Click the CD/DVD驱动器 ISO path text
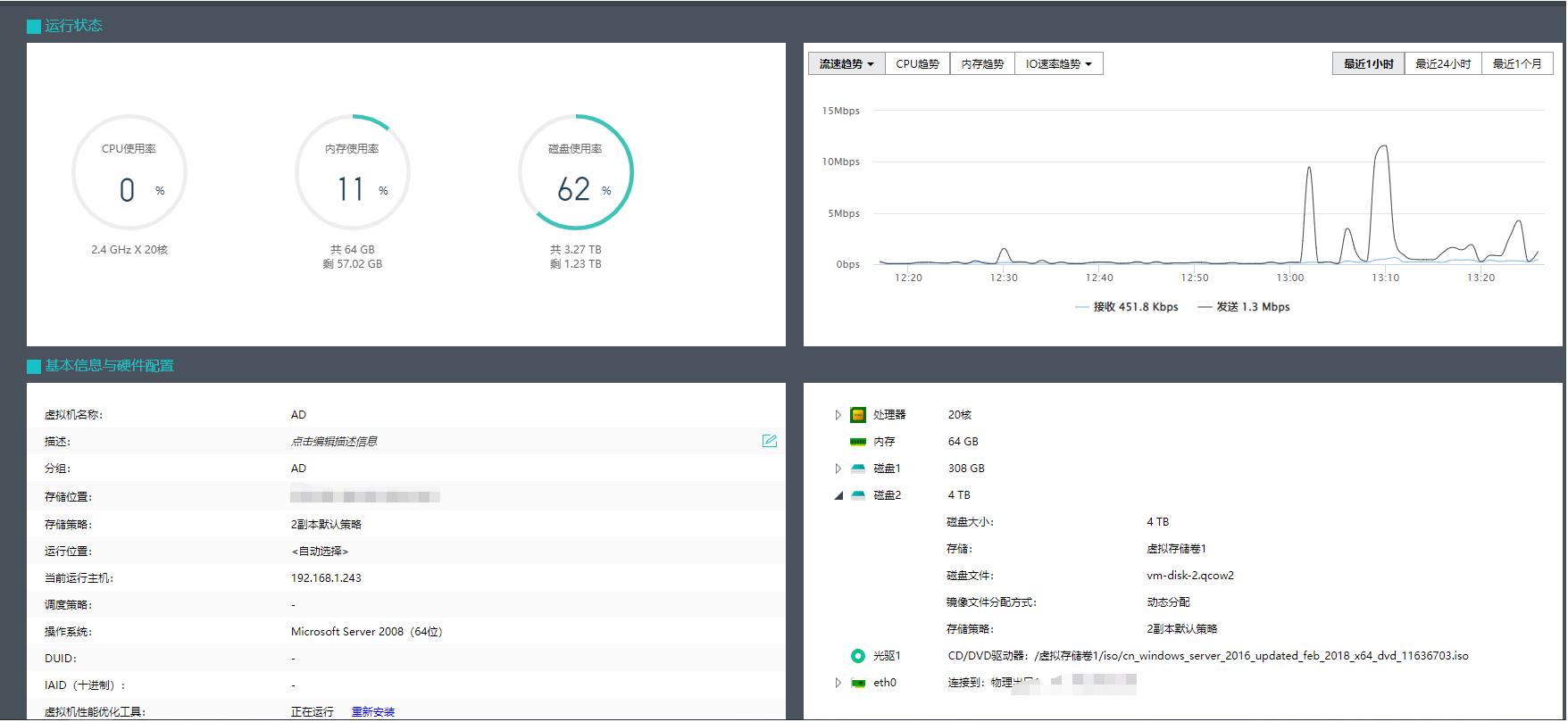 point(1208,656)
